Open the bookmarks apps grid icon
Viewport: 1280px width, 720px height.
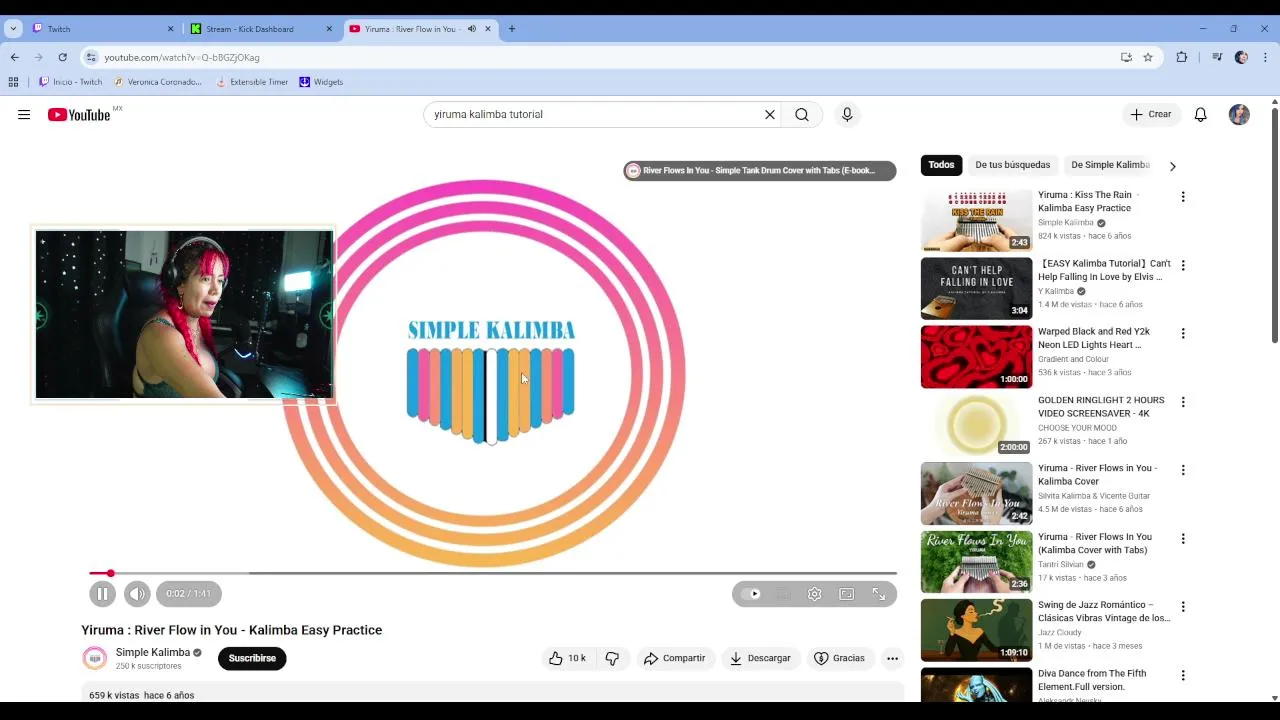(x=13, y=82)
